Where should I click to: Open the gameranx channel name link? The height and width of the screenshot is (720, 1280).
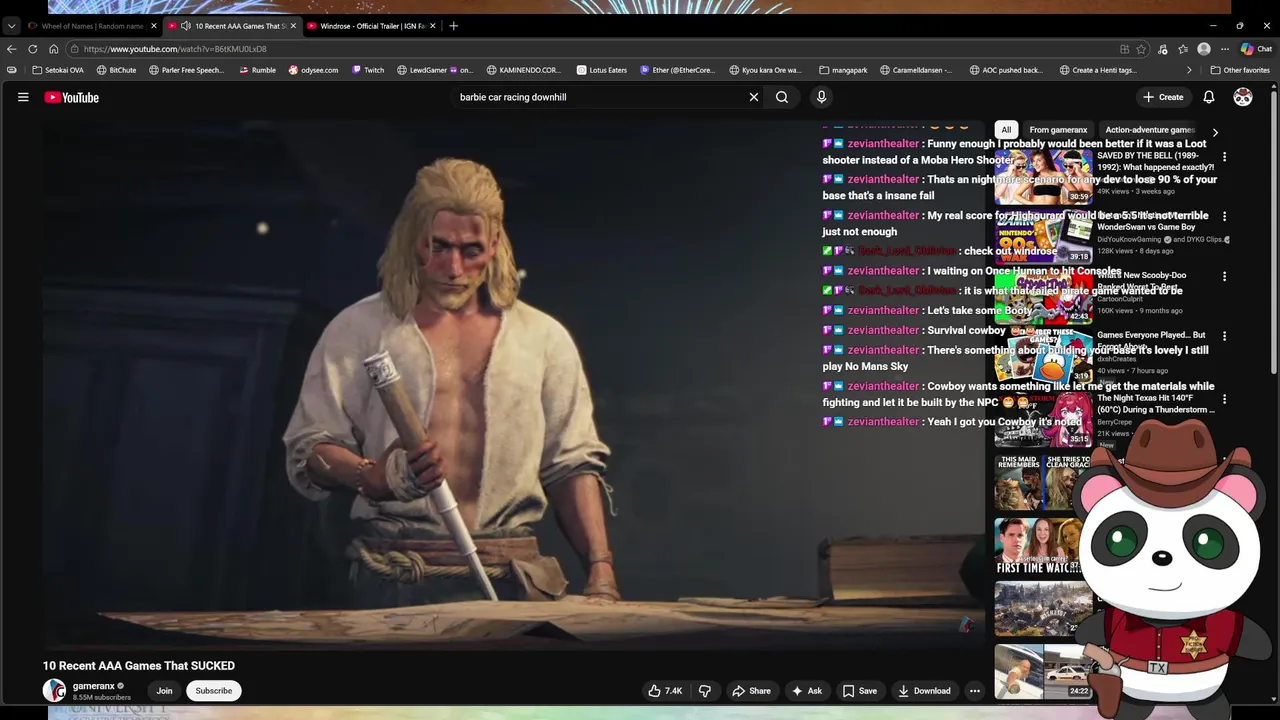click(94, 686)
